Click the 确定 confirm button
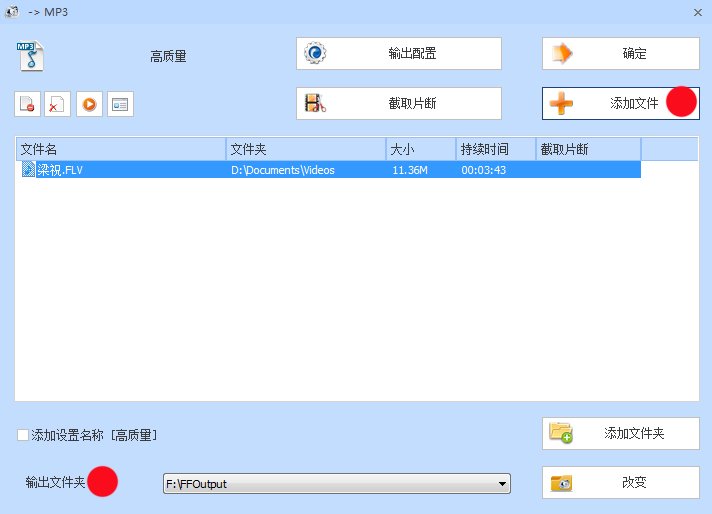Screen dimensions: 712x514 [621, 54]
